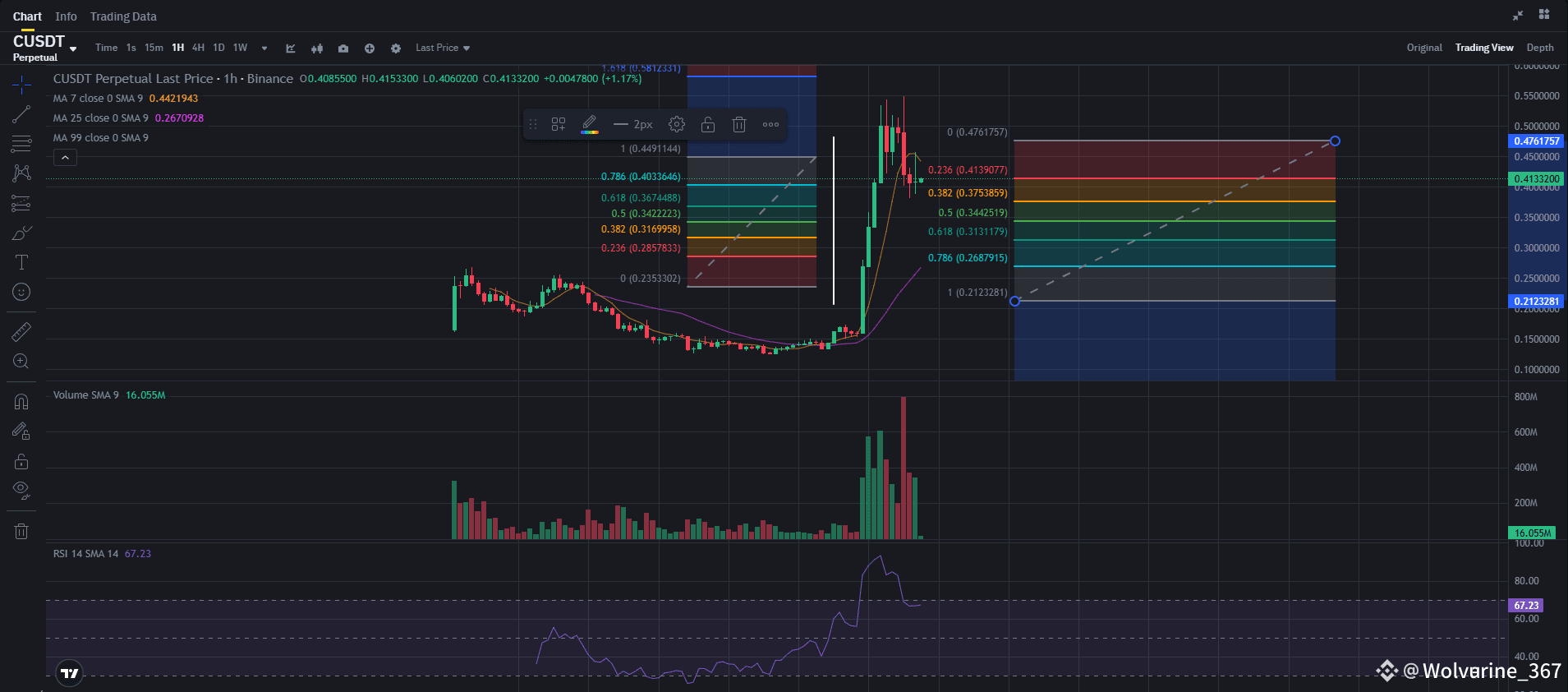Set interval to 1W
This screenshot has height=692, width=1568.
(x=240, y=48)
